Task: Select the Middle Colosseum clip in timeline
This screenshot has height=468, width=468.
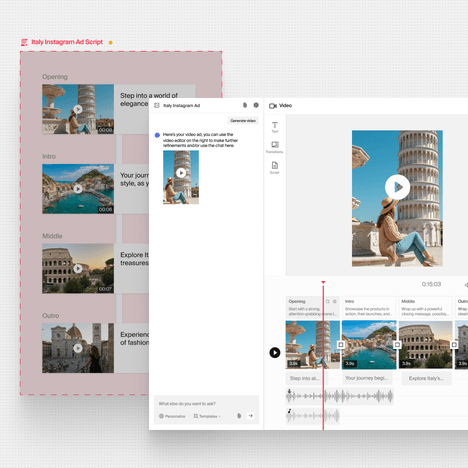Action: [426, 345]
